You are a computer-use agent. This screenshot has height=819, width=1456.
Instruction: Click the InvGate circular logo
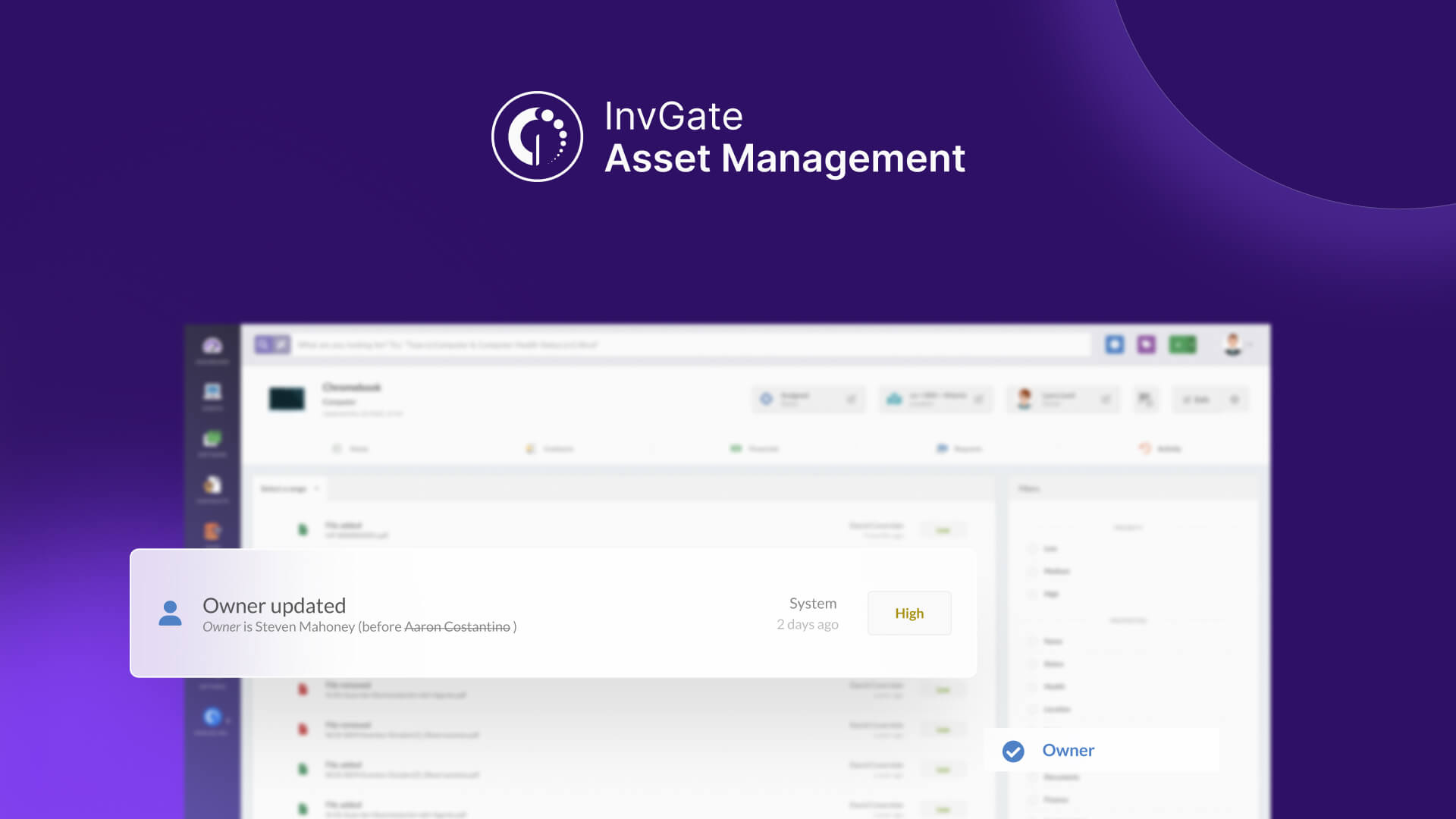coord(537,136)
